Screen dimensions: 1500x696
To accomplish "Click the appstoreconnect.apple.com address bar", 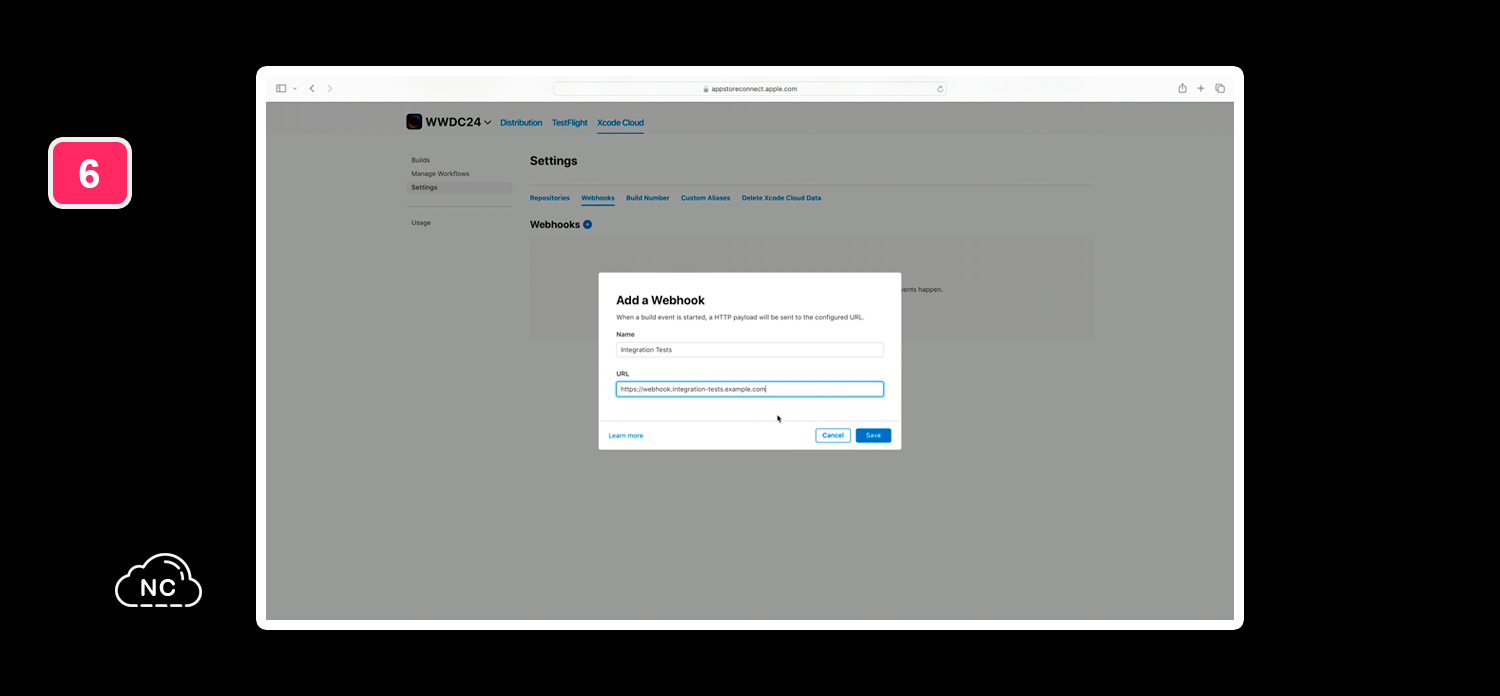I will point(750,89).
